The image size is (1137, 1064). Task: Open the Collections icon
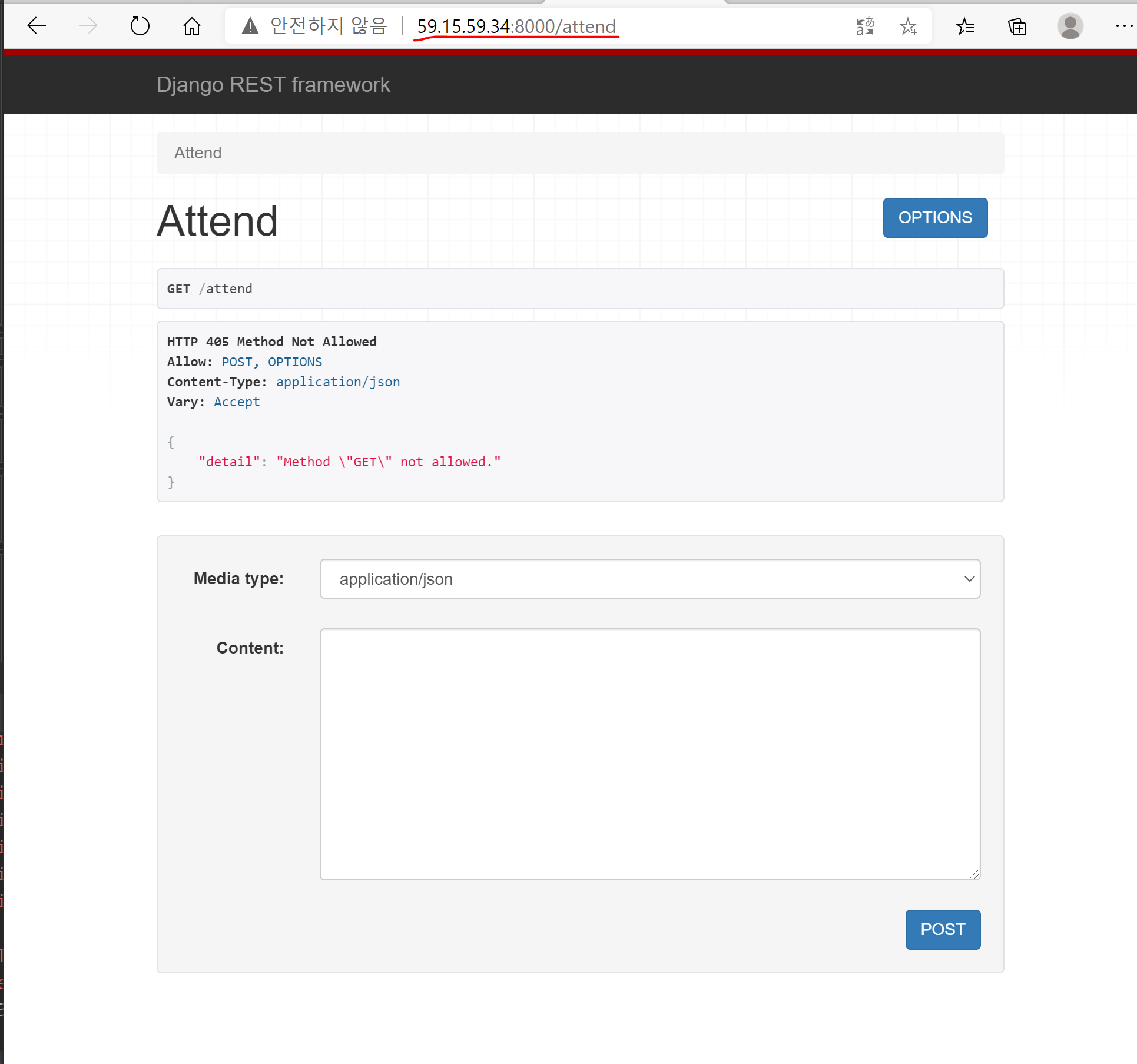pyautogui.click(x=1017, y=26)
